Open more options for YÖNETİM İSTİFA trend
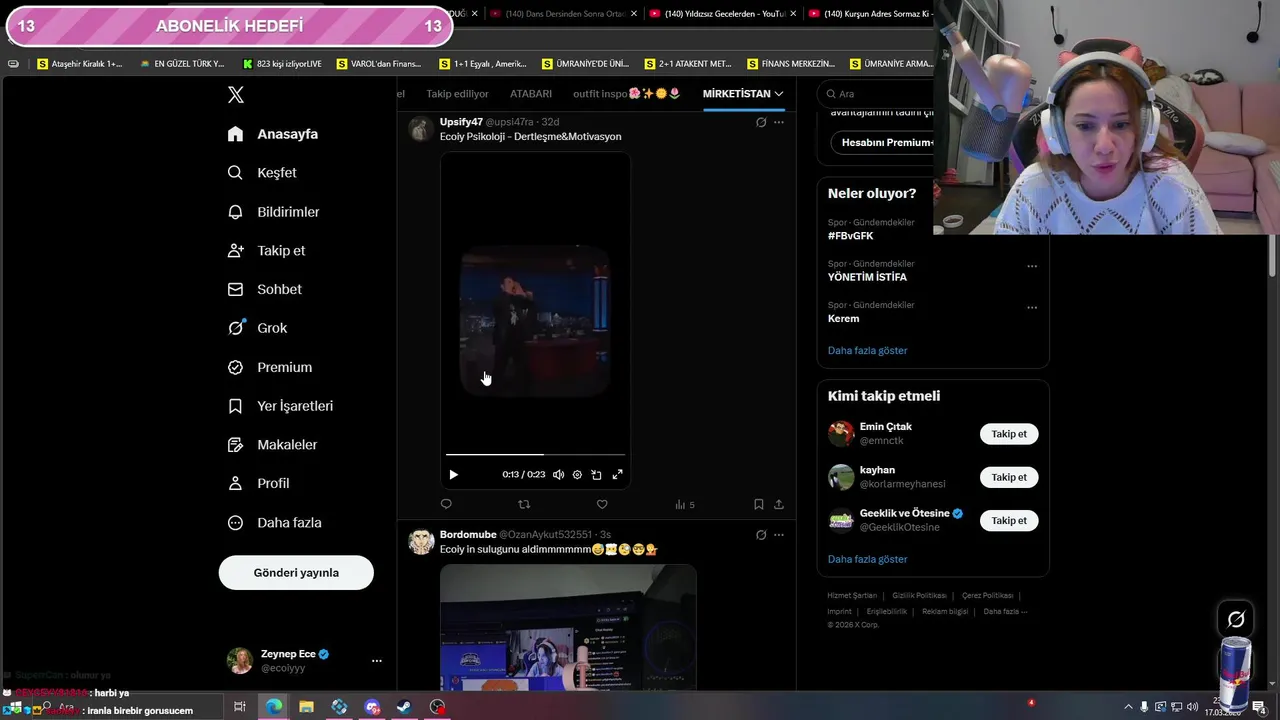The height and width of the screenshot is (720, 1280). coord(1032,266)
